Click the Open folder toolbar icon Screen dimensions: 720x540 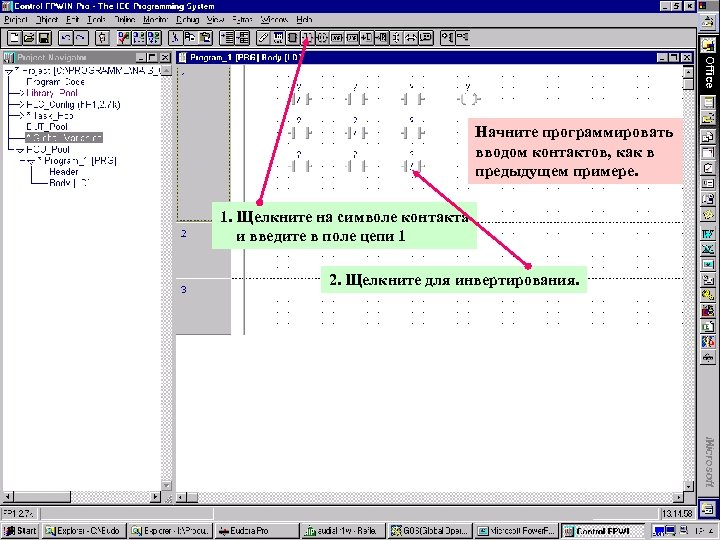[x=29, y=38]
